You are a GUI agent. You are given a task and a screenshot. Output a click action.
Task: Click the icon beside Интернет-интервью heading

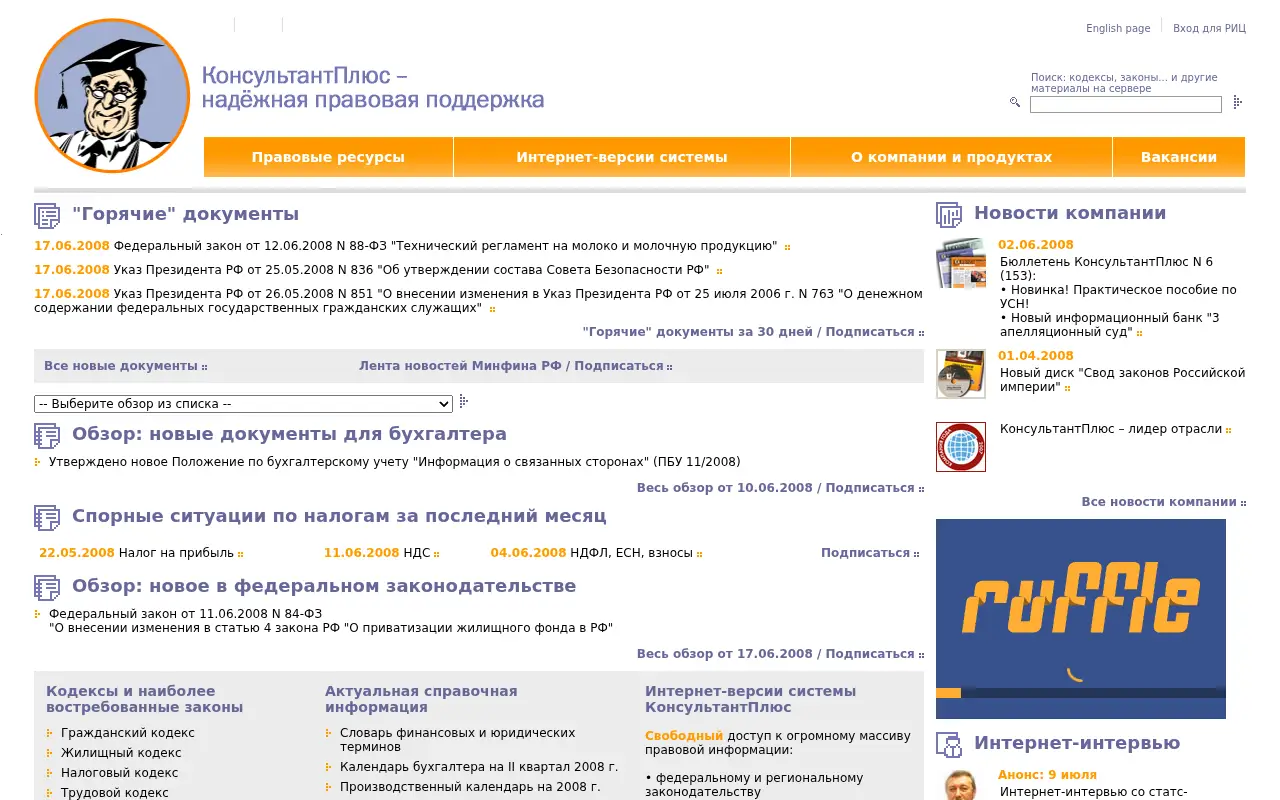pyautogui.click(x=949, y=744)
